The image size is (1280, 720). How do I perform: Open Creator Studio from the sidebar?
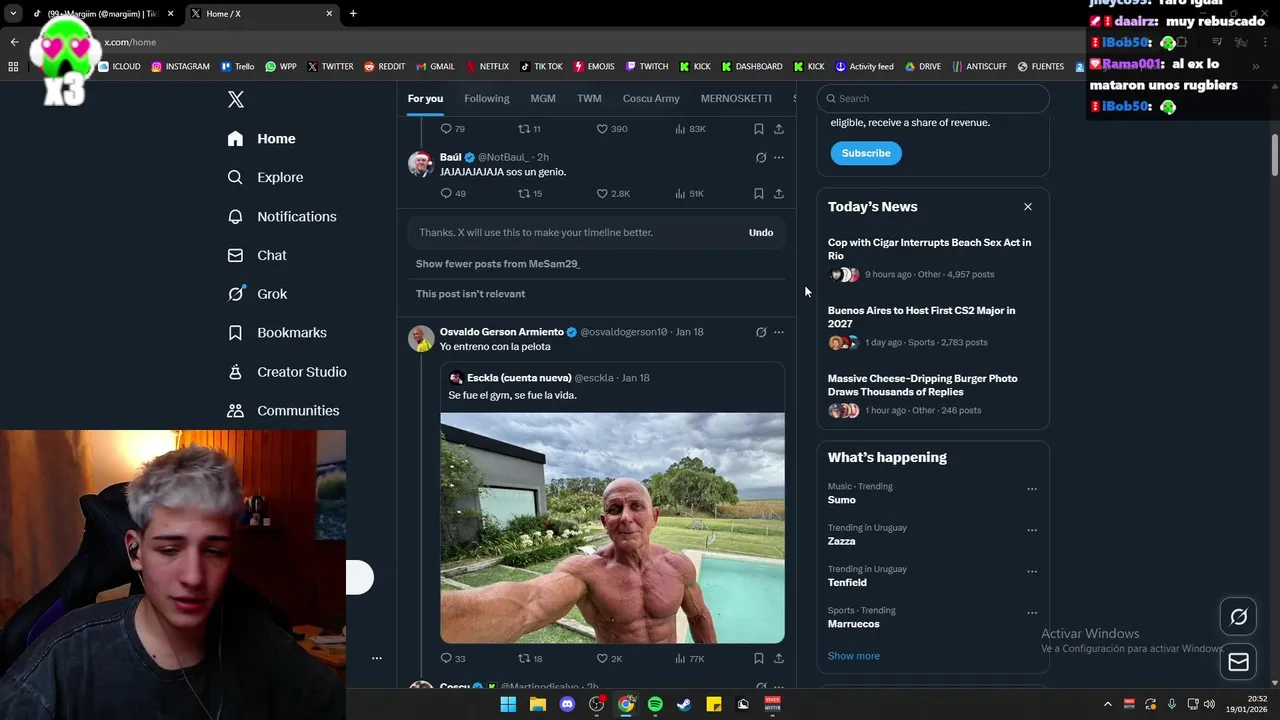(287, 371)
